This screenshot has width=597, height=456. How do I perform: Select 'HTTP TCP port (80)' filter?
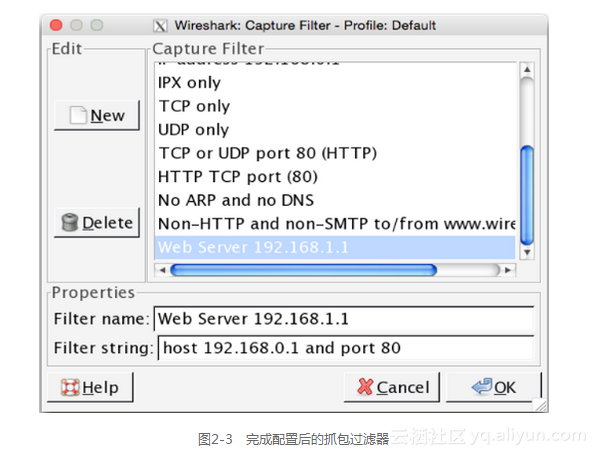pos(335,177)
